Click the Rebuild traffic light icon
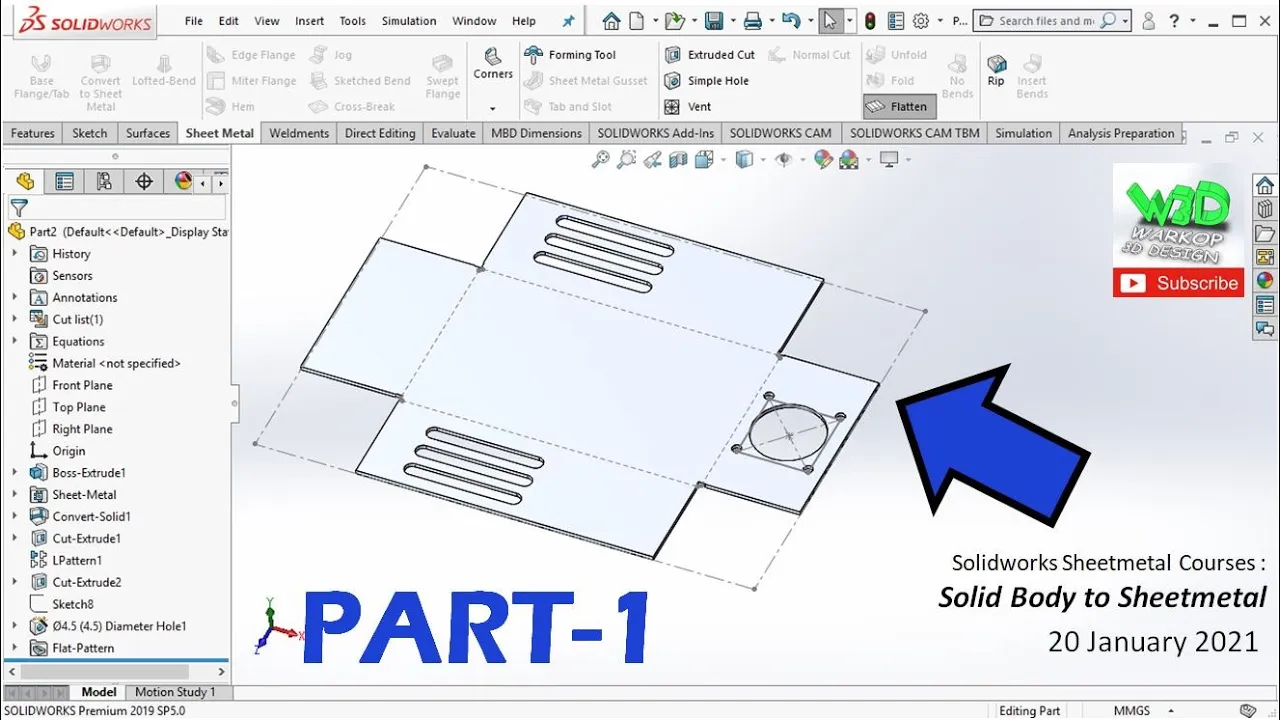 click(870, 20)
